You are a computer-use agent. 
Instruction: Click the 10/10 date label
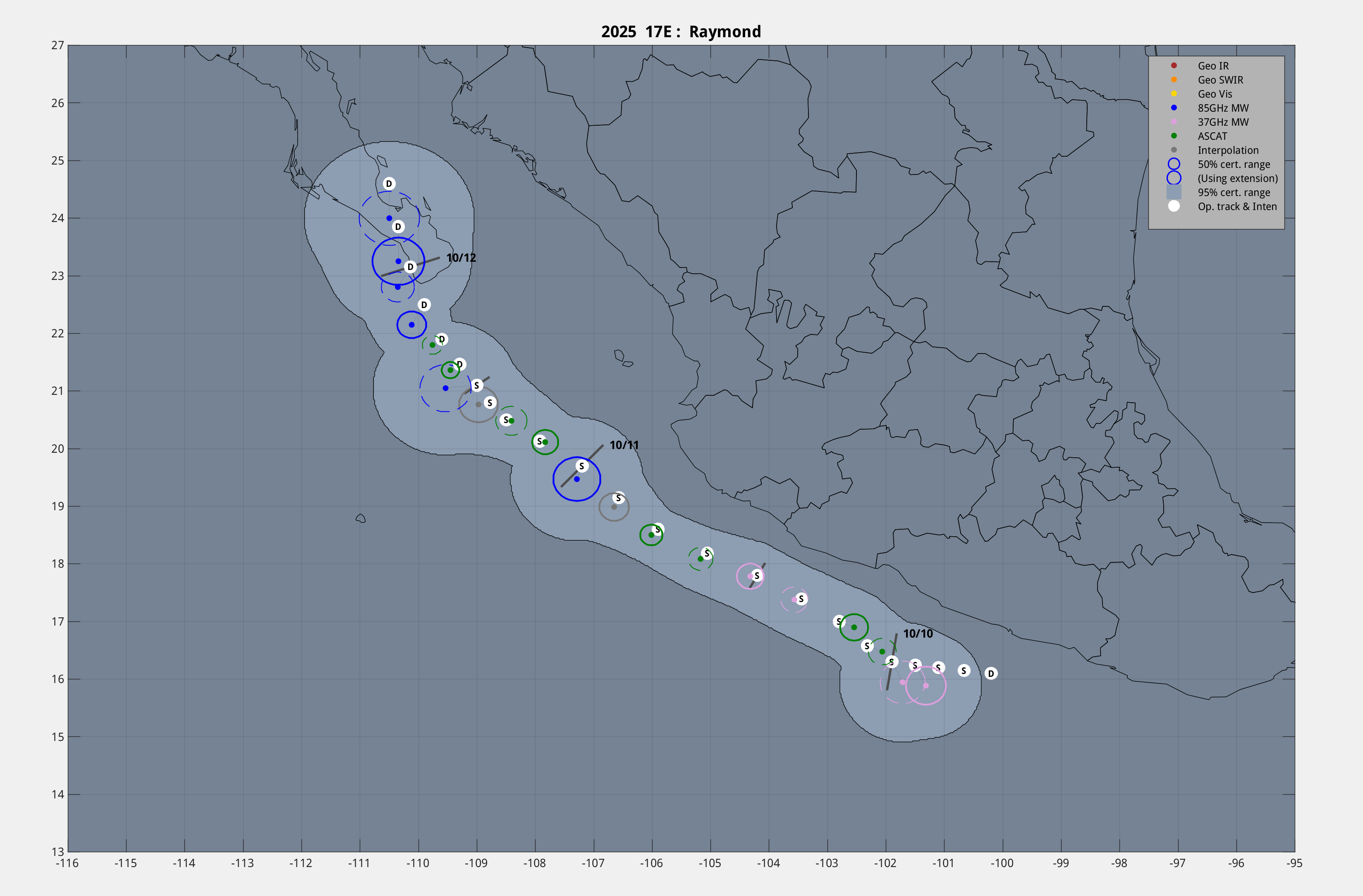918,633
